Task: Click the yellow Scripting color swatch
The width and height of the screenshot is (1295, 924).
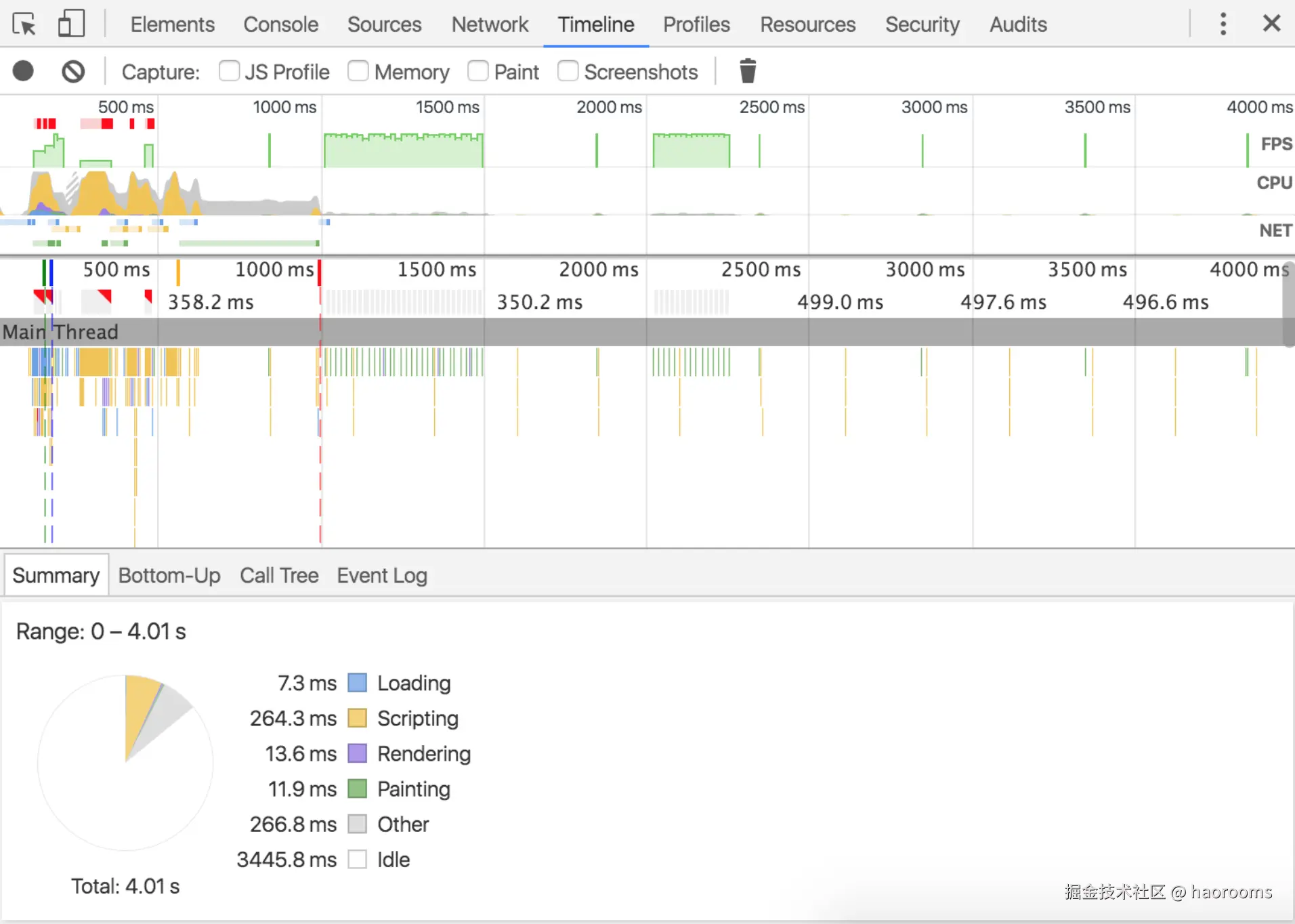Action: pyautogui.click(x=357, y=718)
